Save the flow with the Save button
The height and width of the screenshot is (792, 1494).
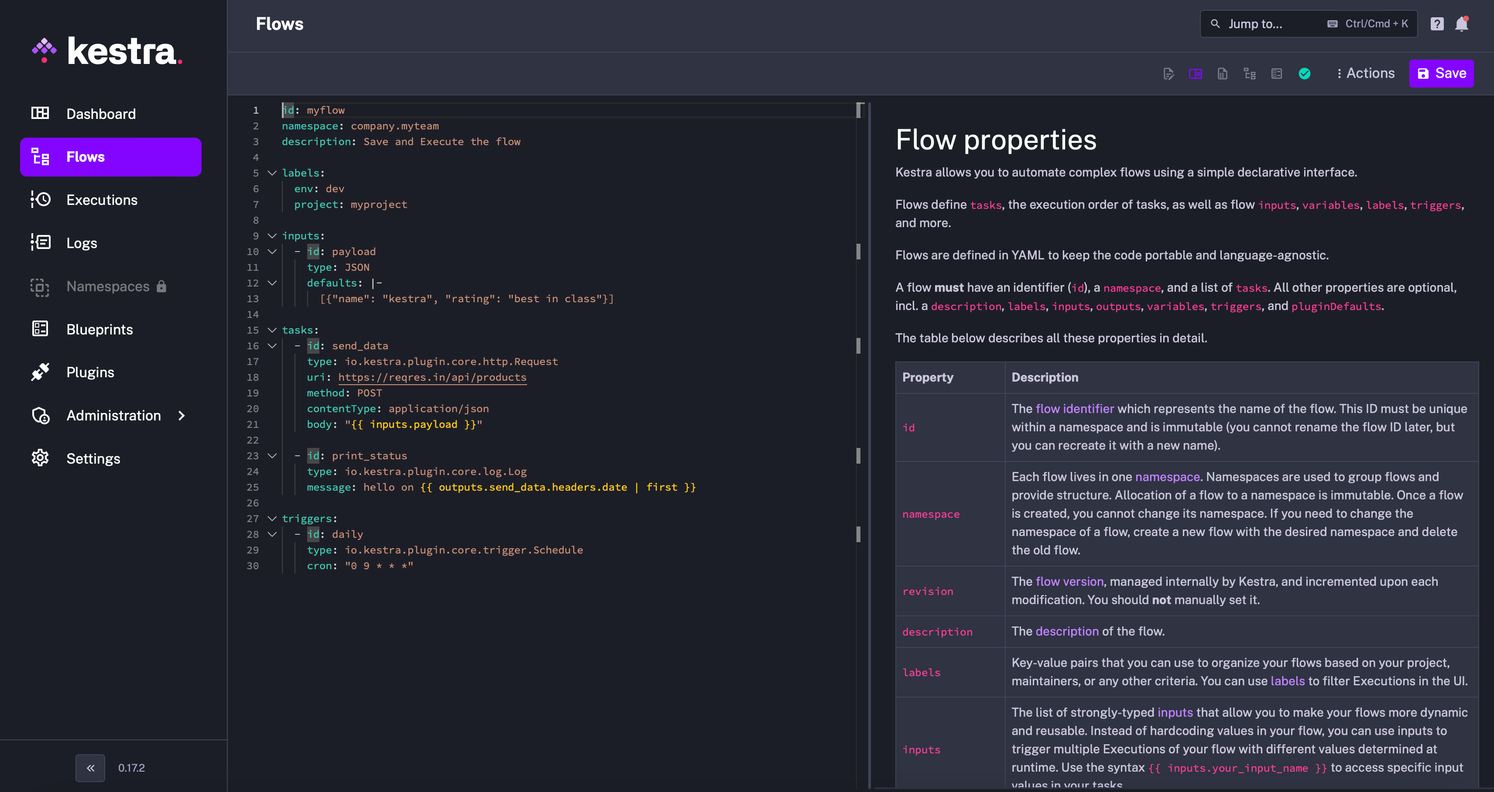coord(1441,73)
